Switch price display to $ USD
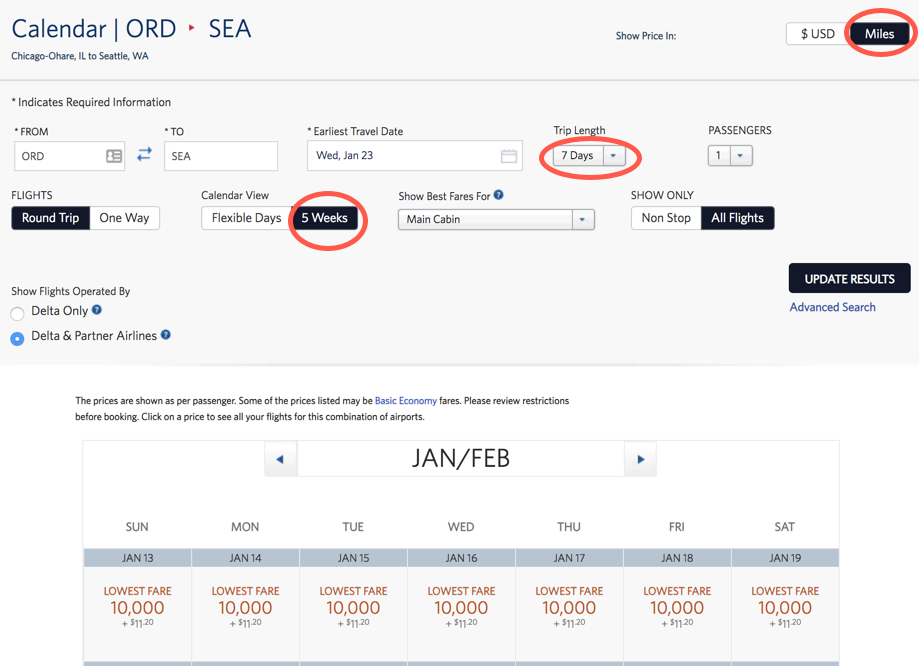Viewport: 921px width, 666px height. (x=818, y=34)
